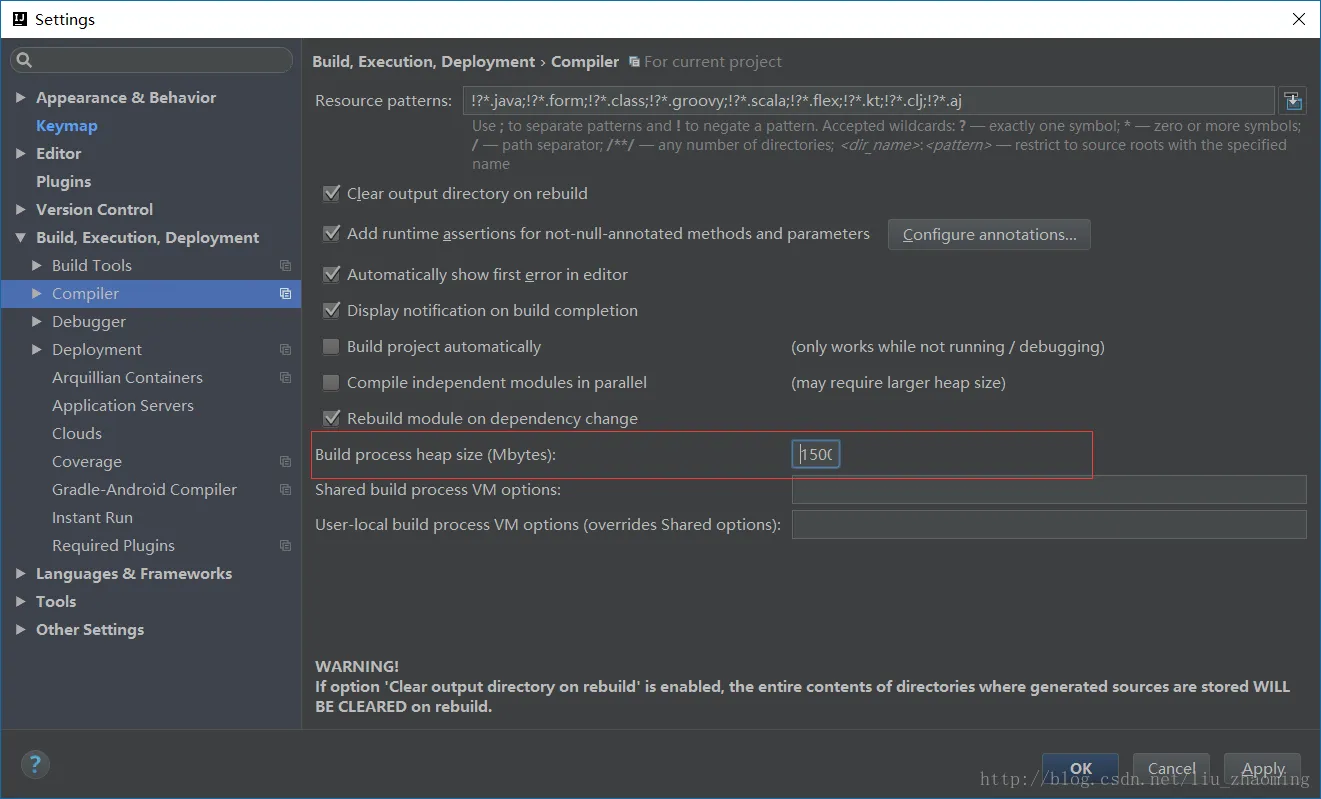
Task: Uncheck Rebuild module on dependency change
Action: 331,419
